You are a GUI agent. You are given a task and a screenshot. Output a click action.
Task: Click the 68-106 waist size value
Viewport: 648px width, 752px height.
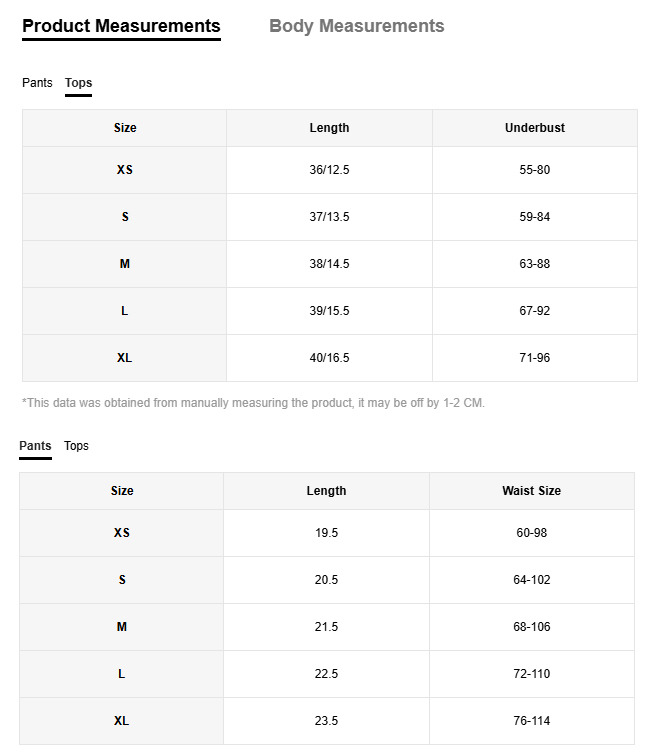[531, 627]
